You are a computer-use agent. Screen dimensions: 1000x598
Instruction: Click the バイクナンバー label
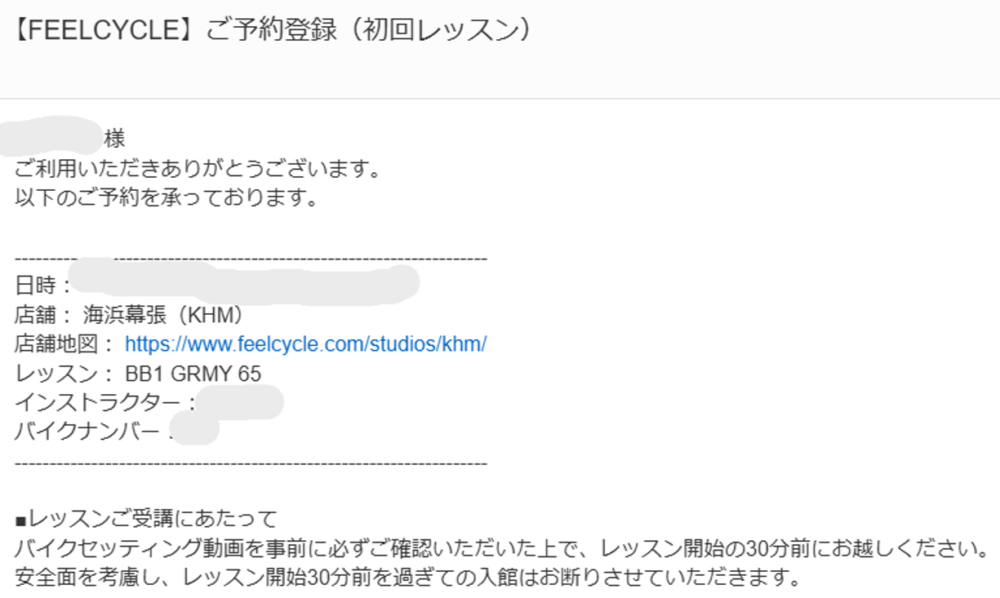[87, 432]
